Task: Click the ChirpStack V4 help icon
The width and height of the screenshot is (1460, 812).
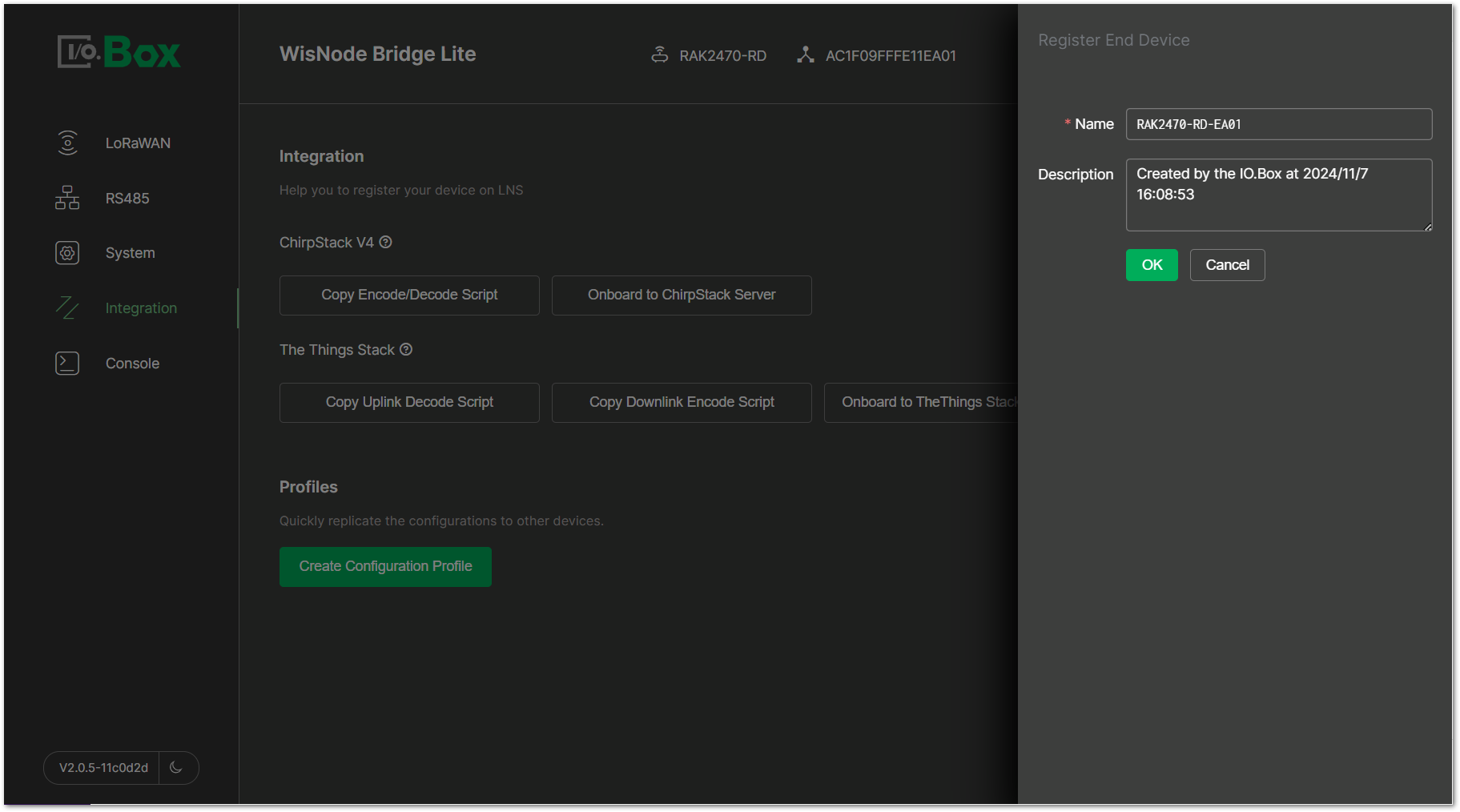Action: tap(385, 242)
